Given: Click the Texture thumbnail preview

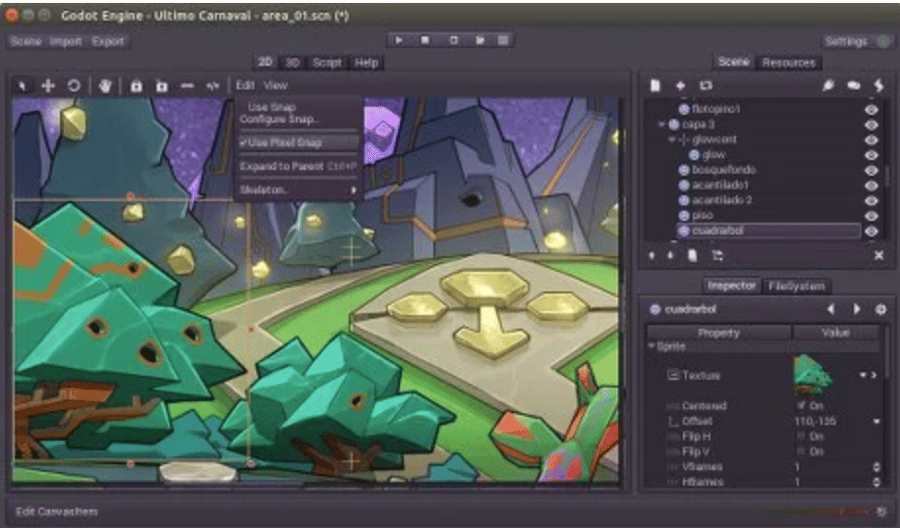Looking at the screenshot, I should point(812,375).
